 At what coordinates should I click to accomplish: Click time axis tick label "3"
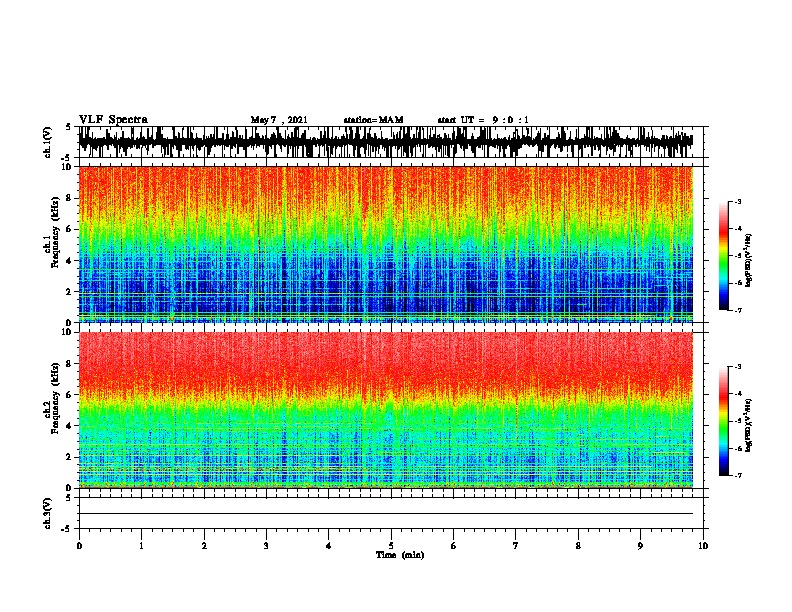tap(266, 546)
